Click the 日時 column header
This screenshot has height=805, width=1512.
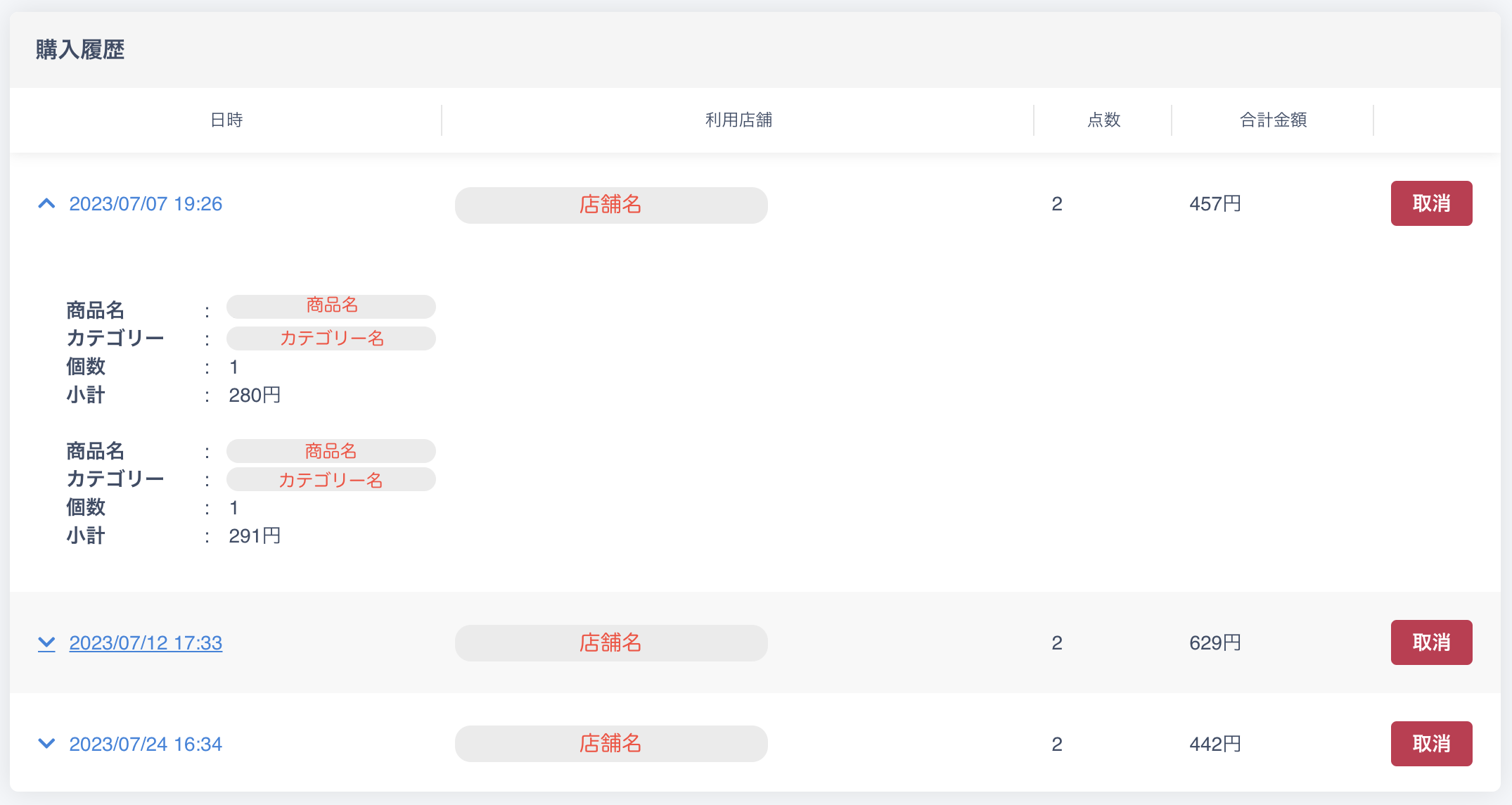pos(226,120)
